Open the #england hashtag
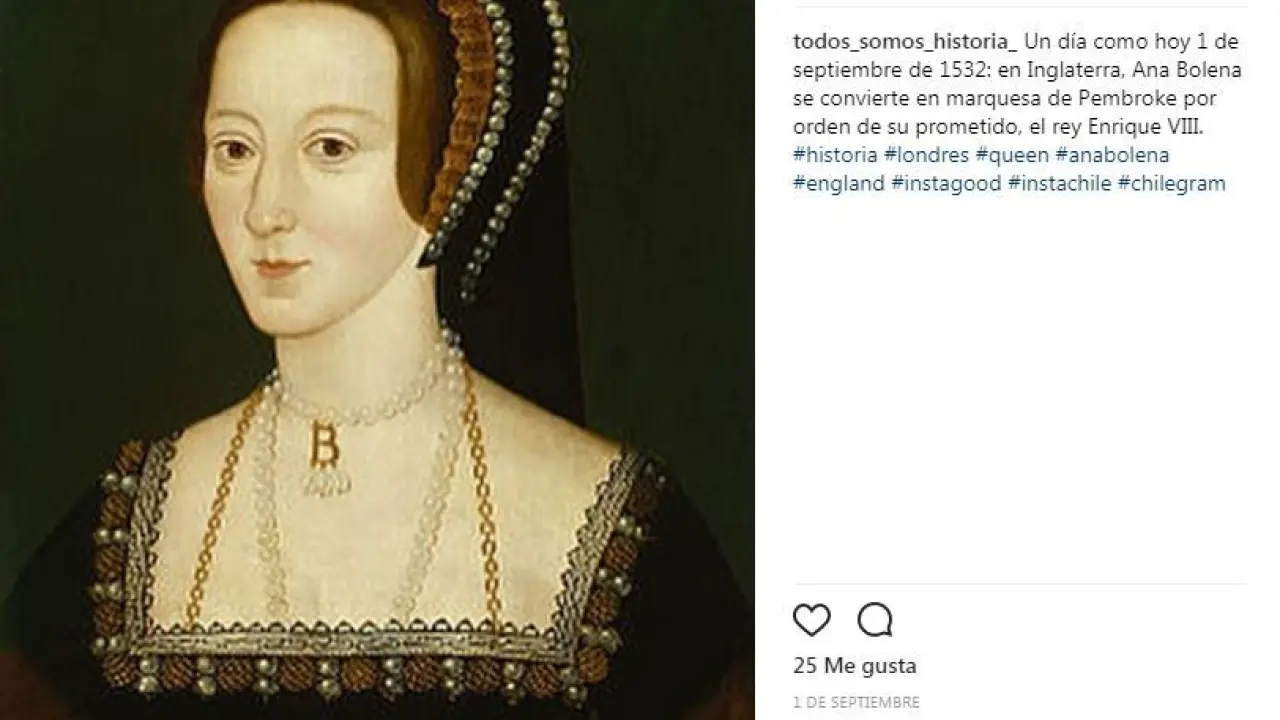Image resolution: width=1280 pixels, height=720 pixels. tap(839, 184)
